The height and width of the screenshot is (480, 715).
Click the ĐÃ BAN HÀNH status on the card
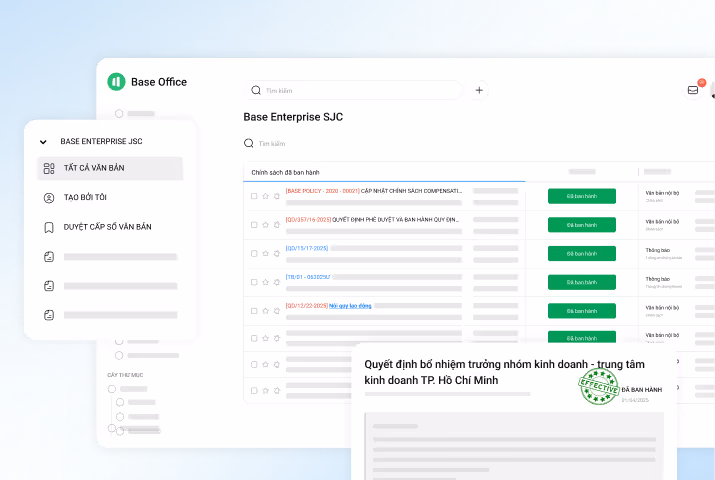[642, 390]
